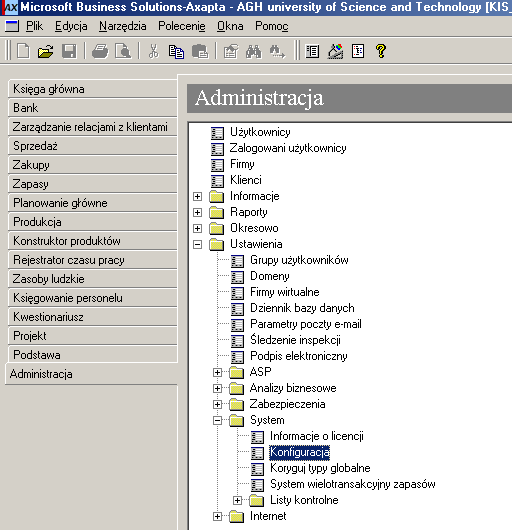
Task: Click the Cut scissors icon
Action: pos(153,51)
